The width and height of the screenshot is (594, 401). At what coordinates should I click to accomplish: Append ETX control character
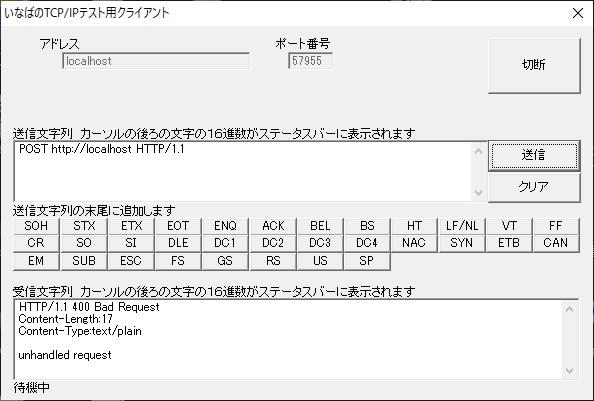click(x=131, y=226)
